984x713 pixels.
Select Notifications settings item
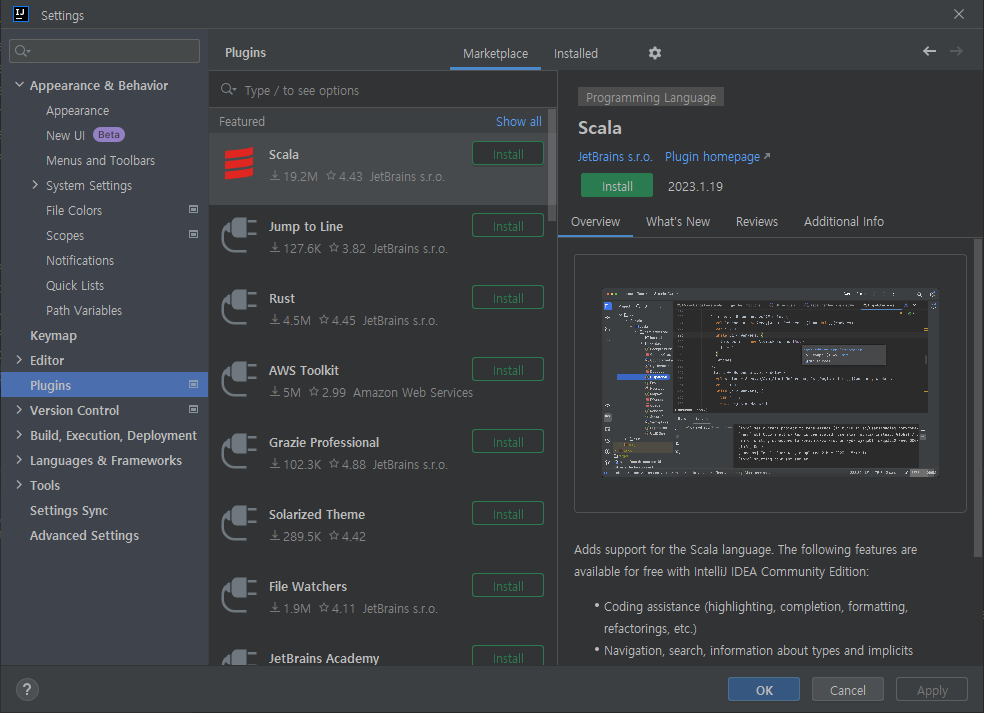click(x=80, y=260)
